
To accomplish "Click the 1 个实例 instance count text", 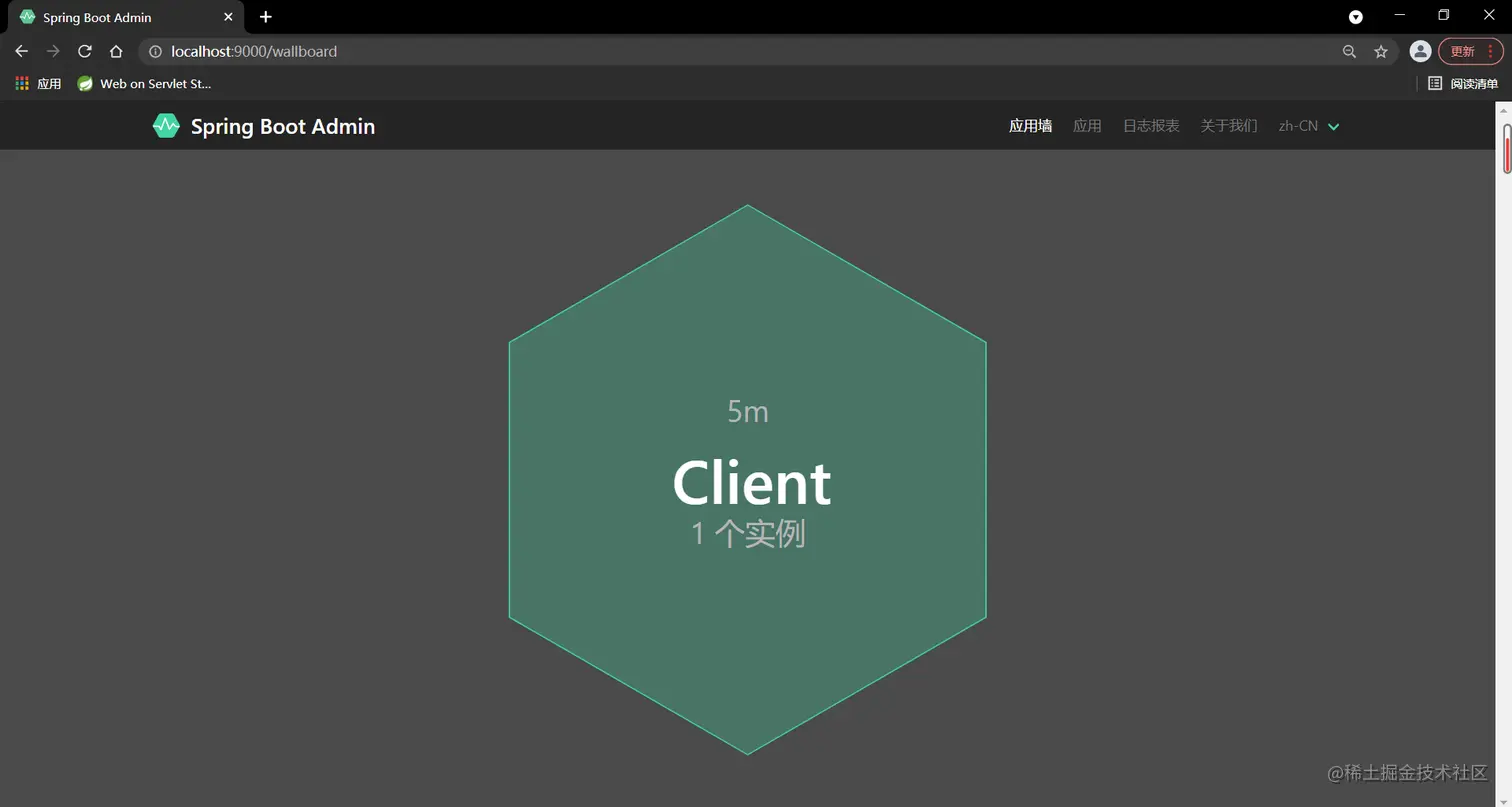I will pos(748,533).
